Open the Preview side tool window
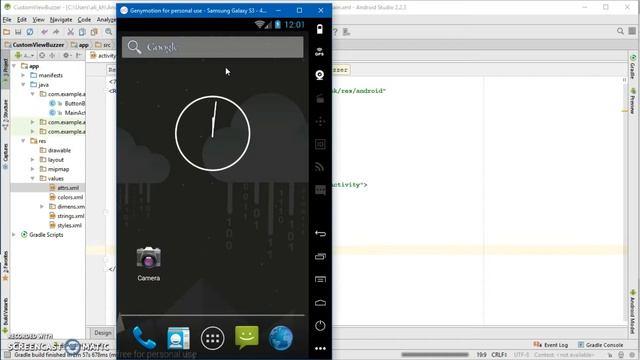The height and width of the screenshot is (360, 640). pyautogui.click(x=633, y=101)
